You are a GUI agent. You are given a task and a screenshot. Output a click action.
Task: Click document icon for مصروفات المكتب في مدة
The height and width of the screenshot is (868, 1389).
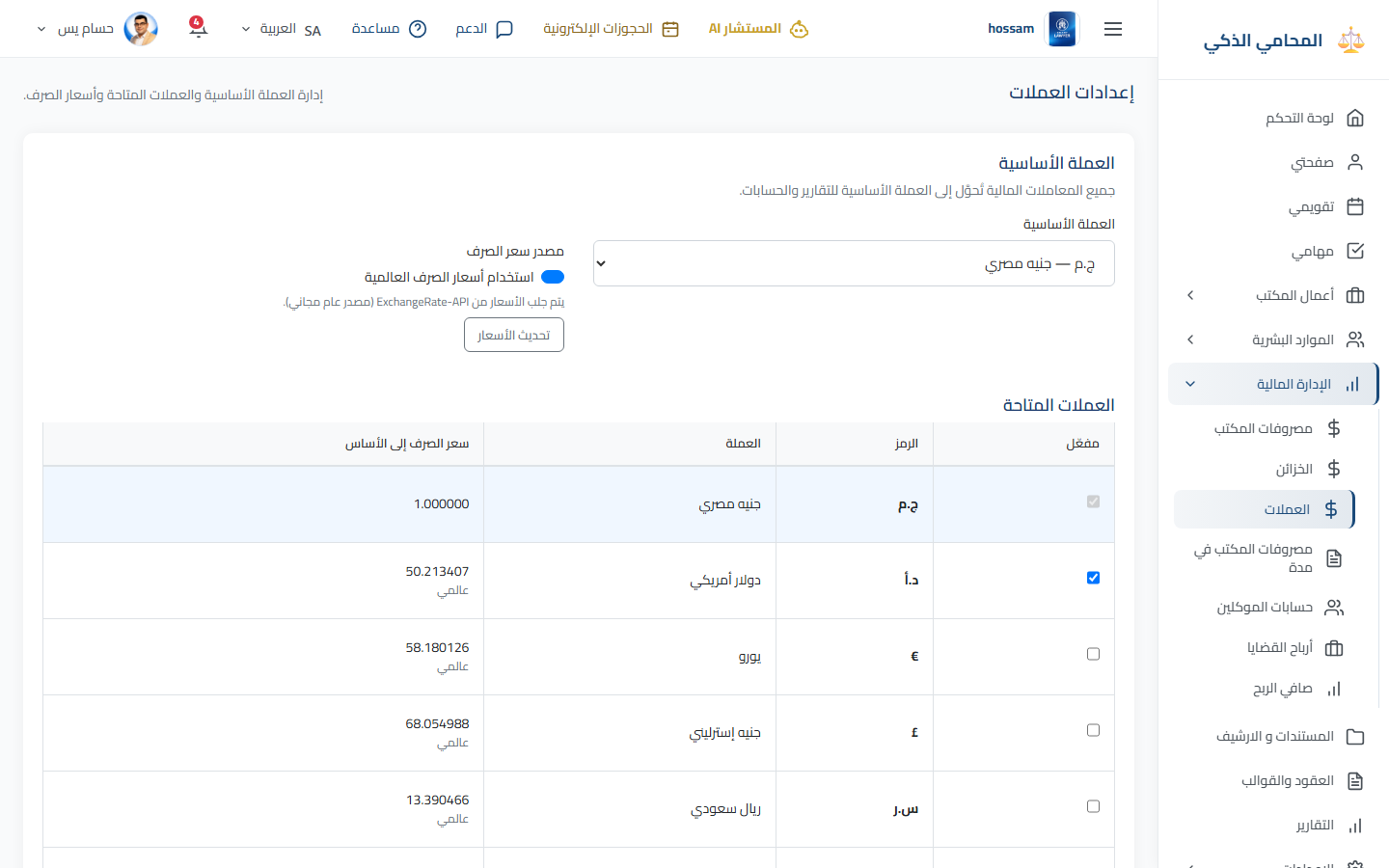point(1334,558)
